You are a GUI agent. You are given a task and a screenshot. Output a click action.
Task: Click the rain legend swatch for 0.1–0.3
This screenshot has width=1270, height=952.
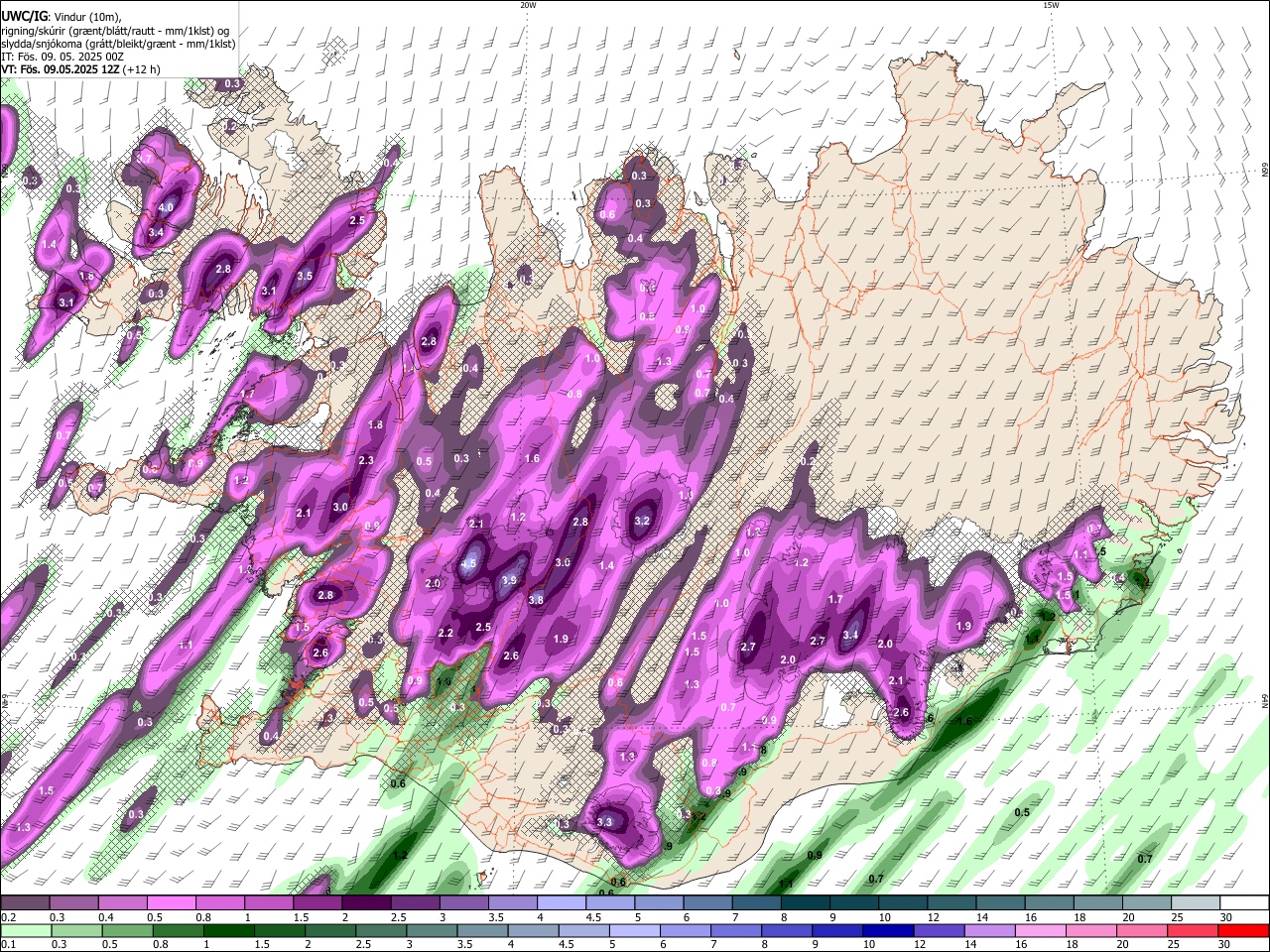25,931
